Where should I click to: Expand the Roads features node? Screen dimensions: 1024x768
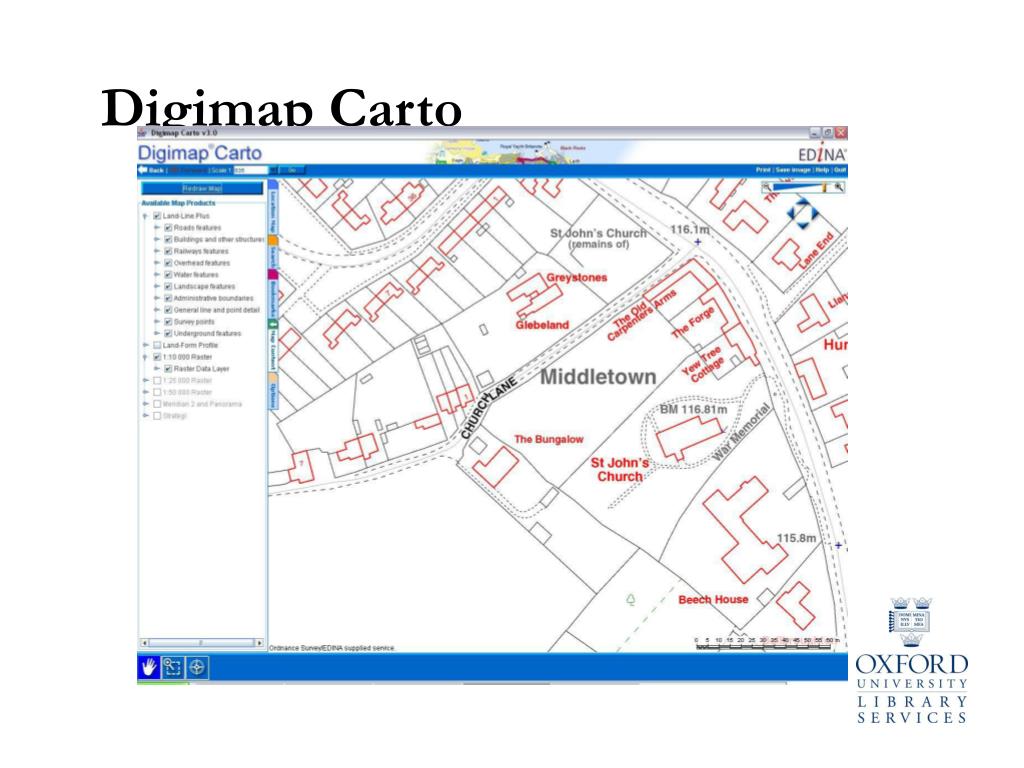pyautogui.click(x=157, y=228)
